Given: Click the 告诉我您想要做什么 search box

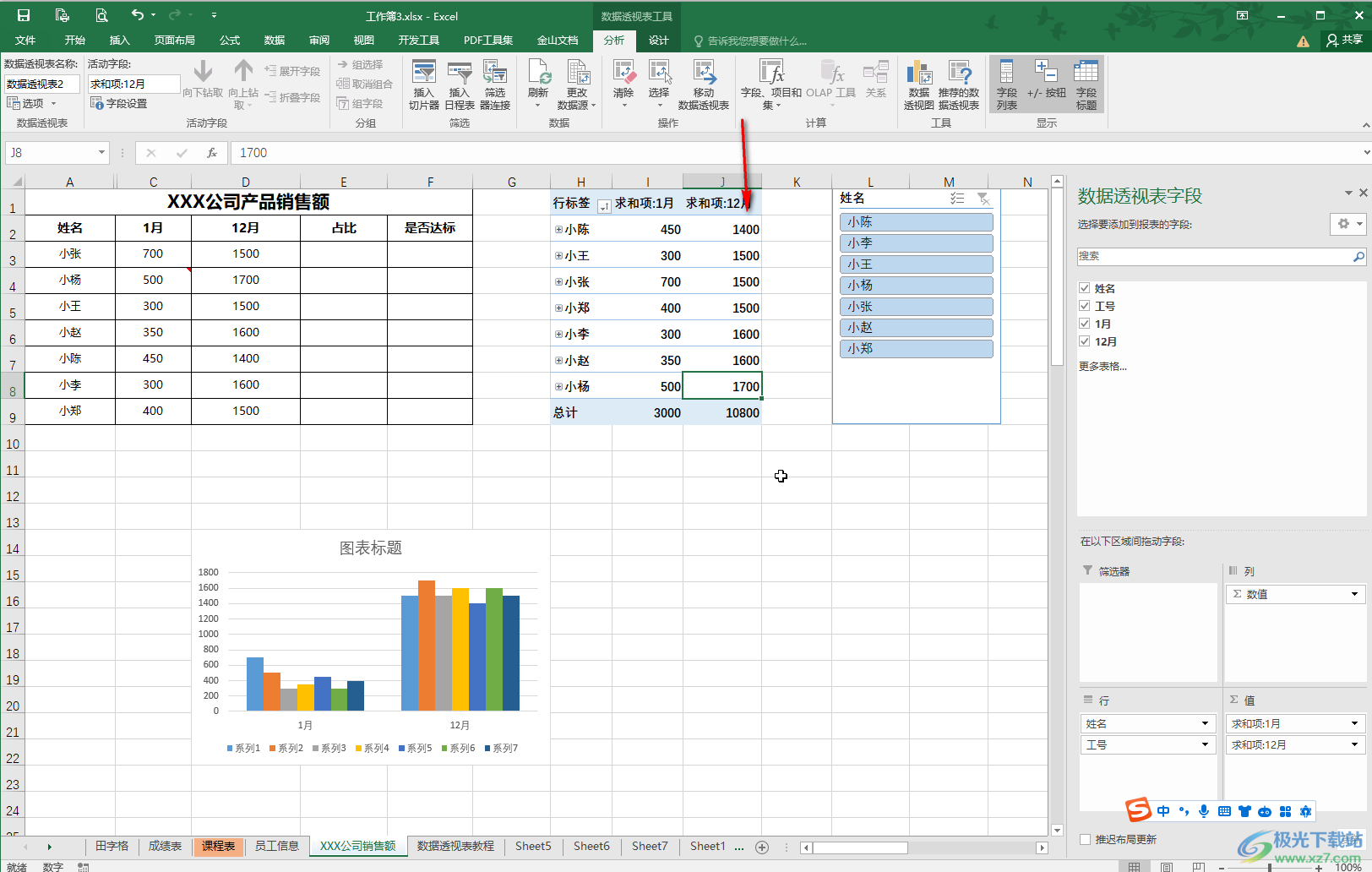Looking at the screenshot, I should (751, 41).
